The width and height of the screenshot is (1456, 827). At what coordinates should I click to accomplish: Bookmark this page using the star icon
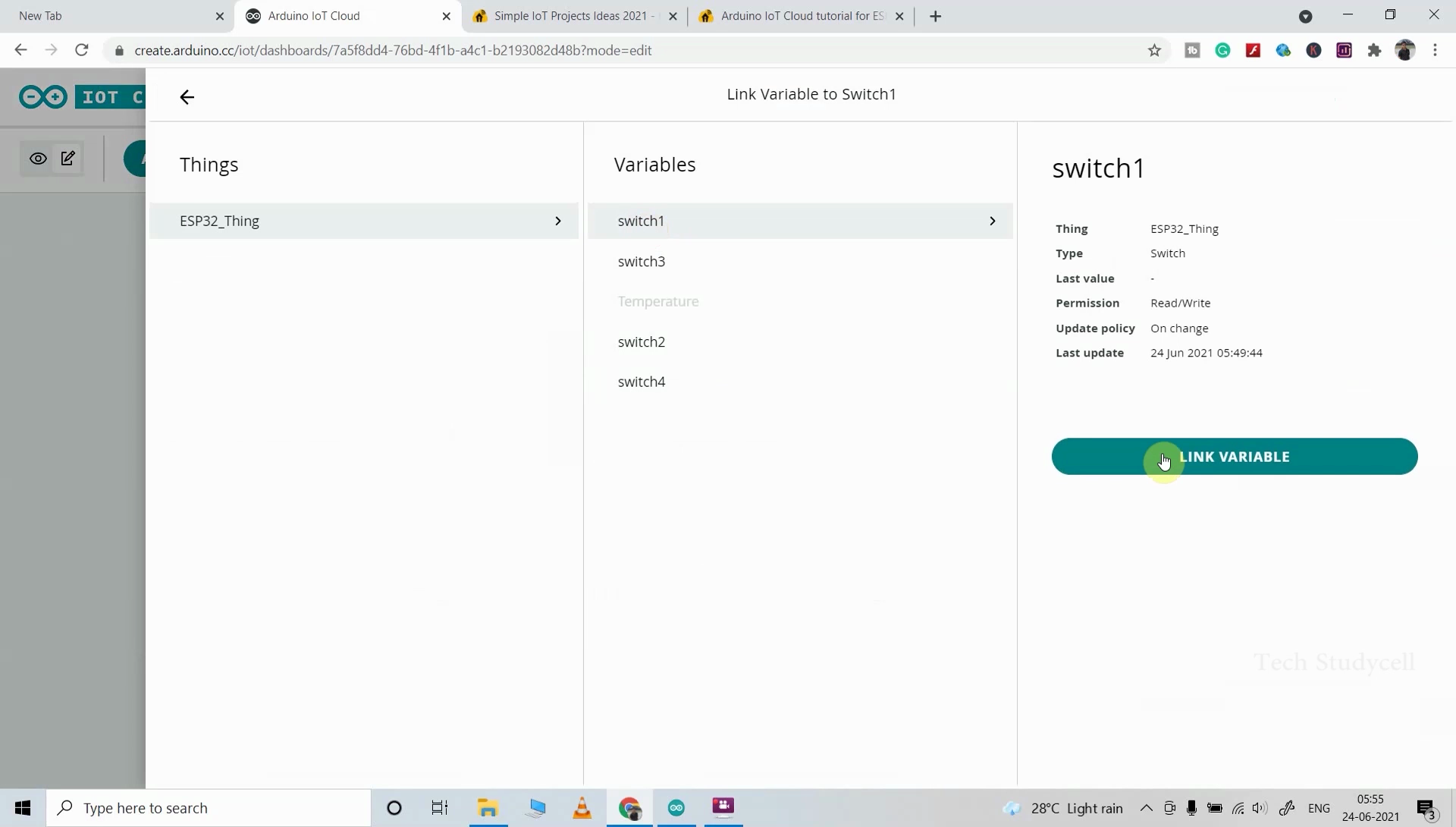click(1154, 50)
